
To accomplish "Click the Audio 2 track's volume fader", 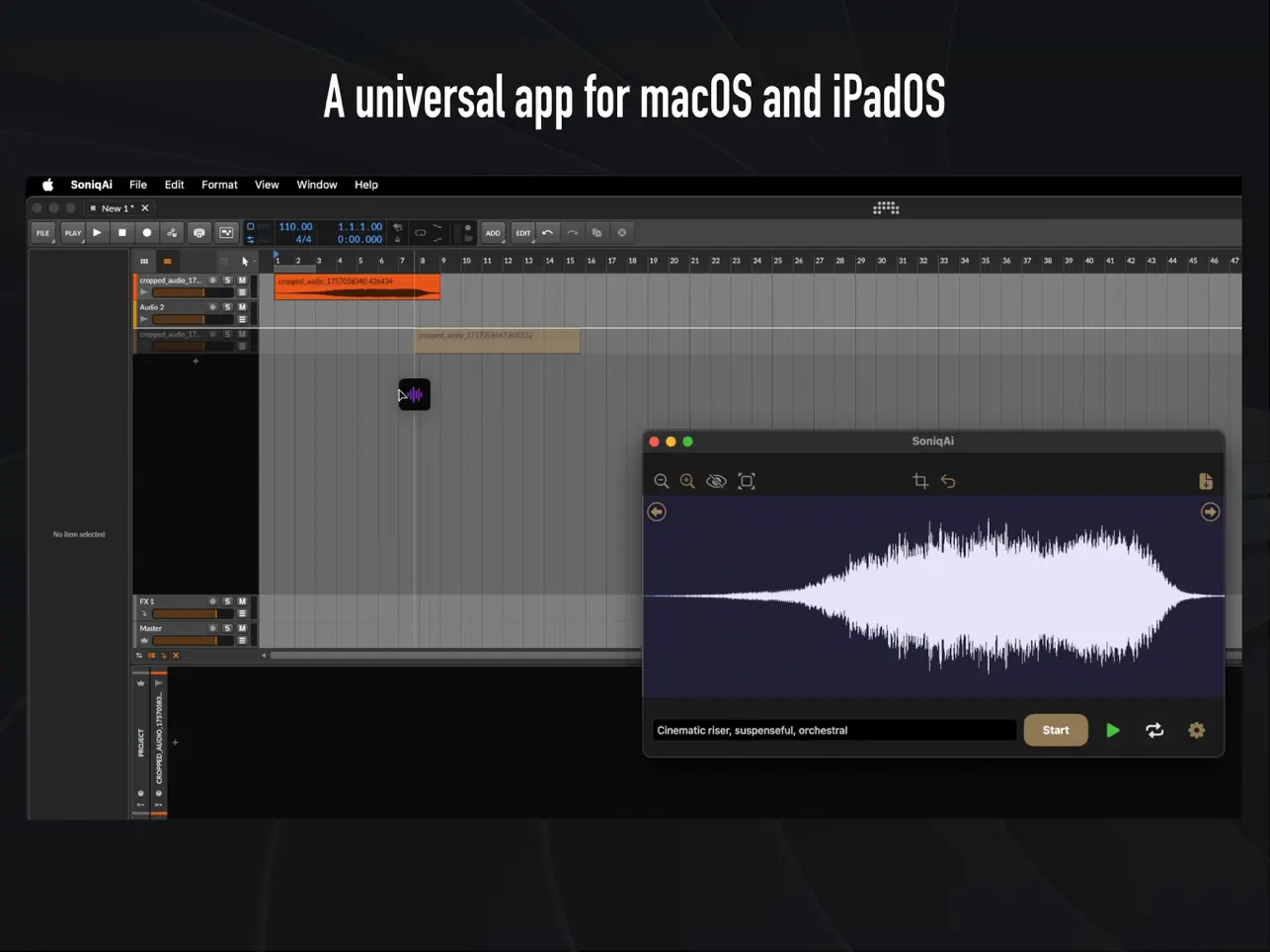I will click(193, 319).
